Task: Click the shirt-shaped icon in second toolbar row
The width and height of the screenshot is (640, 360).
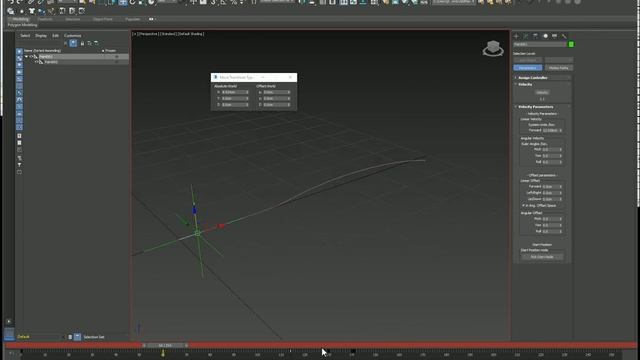Action: click(31, 11)
